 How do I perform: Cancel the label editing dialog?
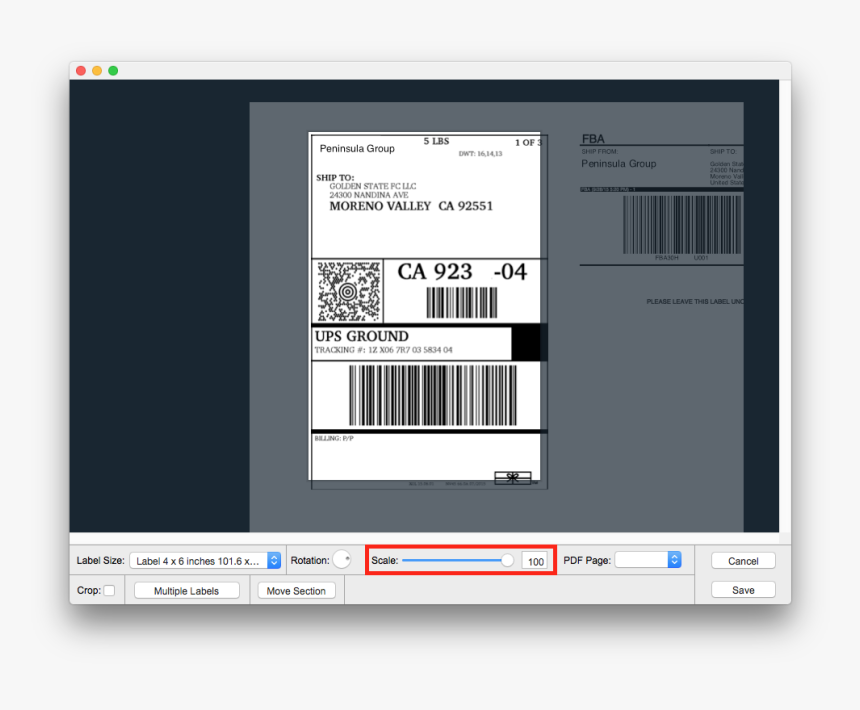pyautogui.click(x=743, y=560)
